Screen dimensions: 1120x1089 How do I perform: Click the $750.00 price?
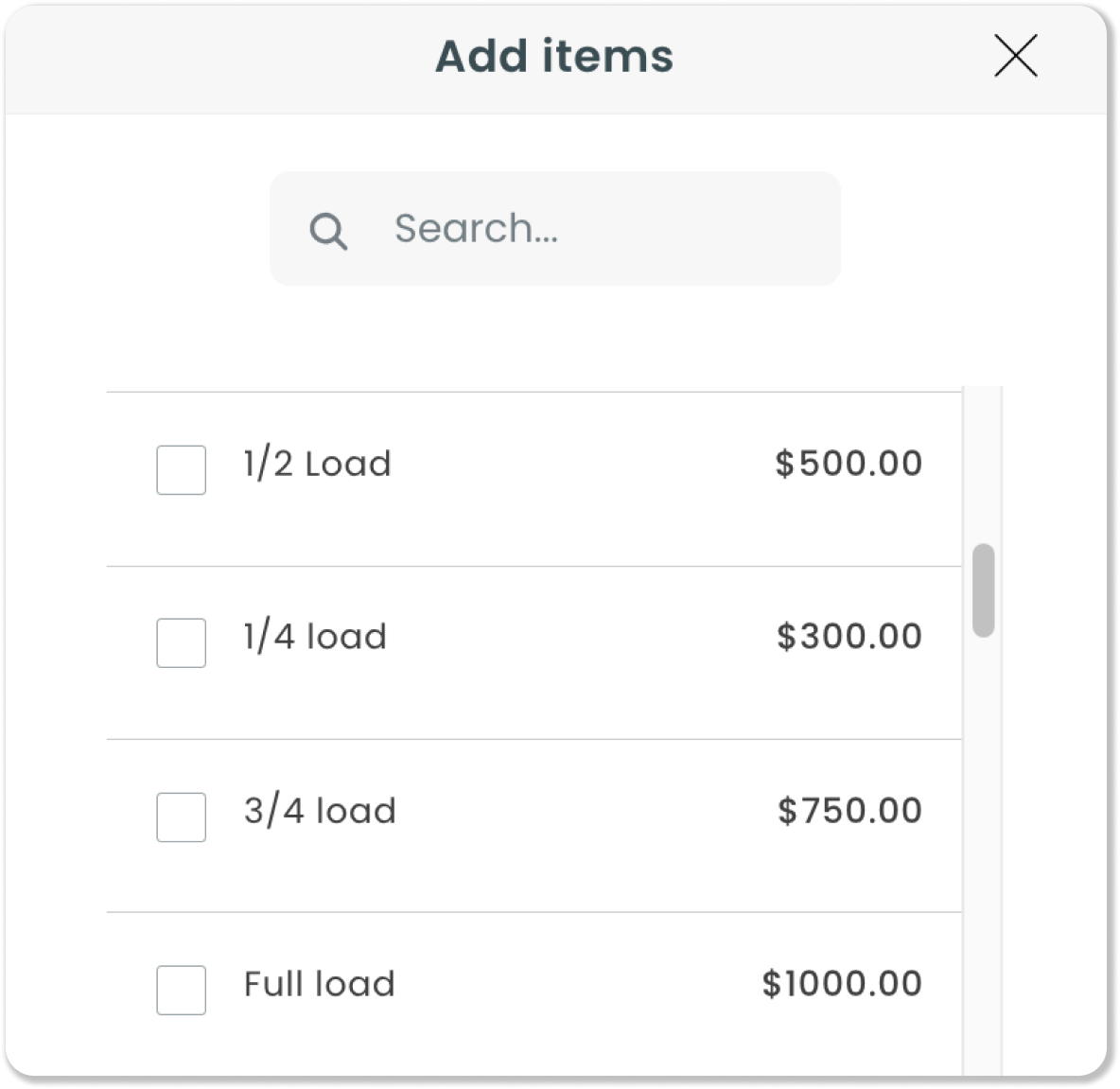850,810
